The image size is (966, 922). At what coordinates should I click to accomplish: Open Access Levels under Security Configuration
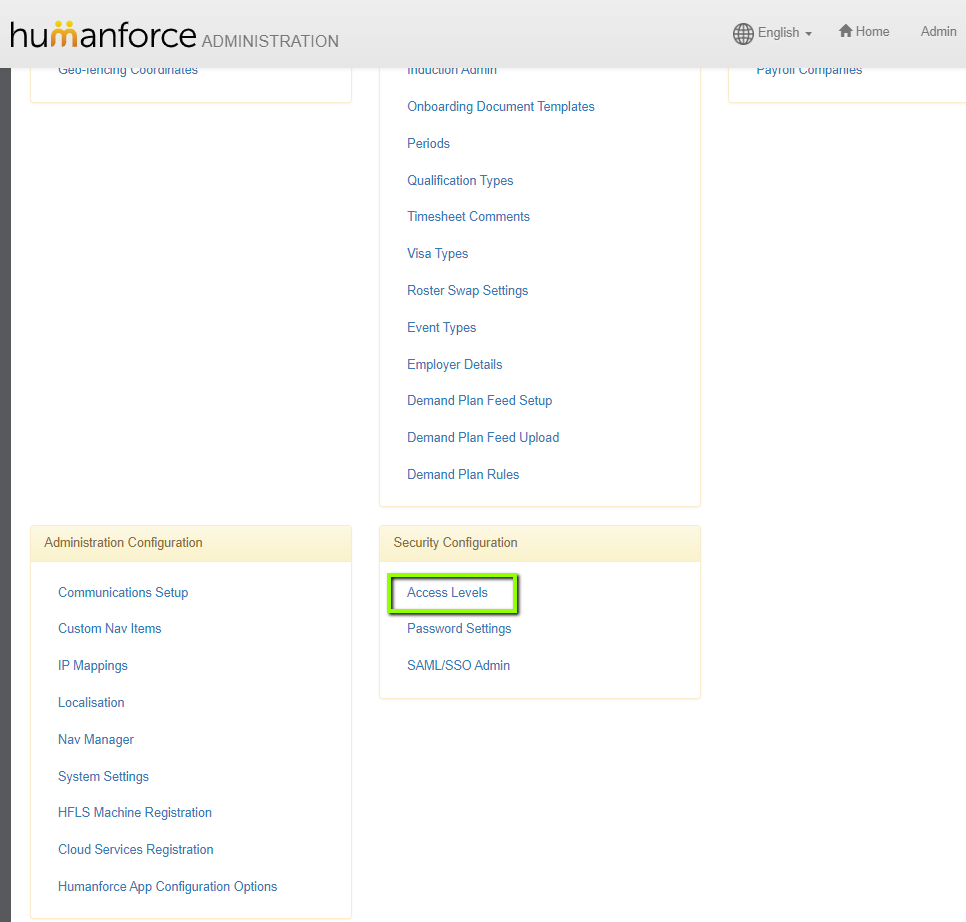coord(447,592)
